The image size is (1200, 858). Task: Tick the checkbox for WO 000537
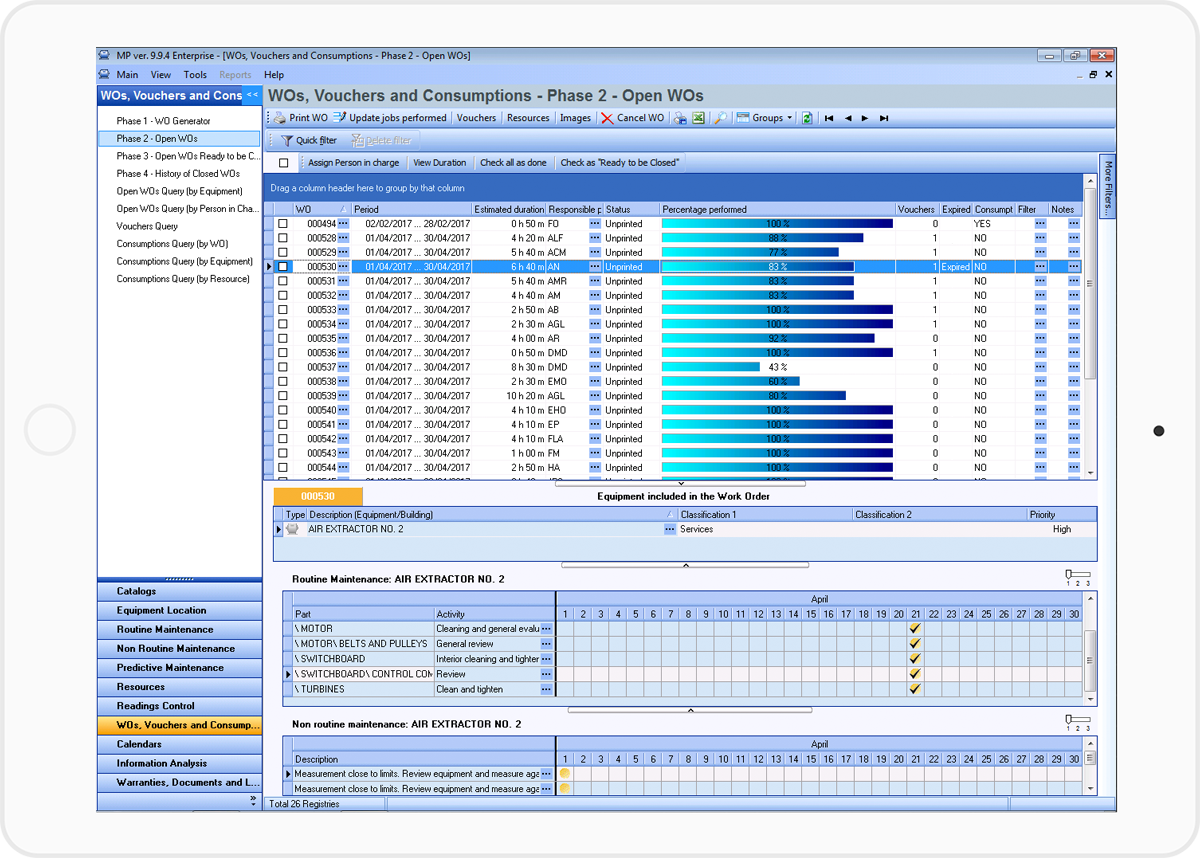tap(283, 367)
